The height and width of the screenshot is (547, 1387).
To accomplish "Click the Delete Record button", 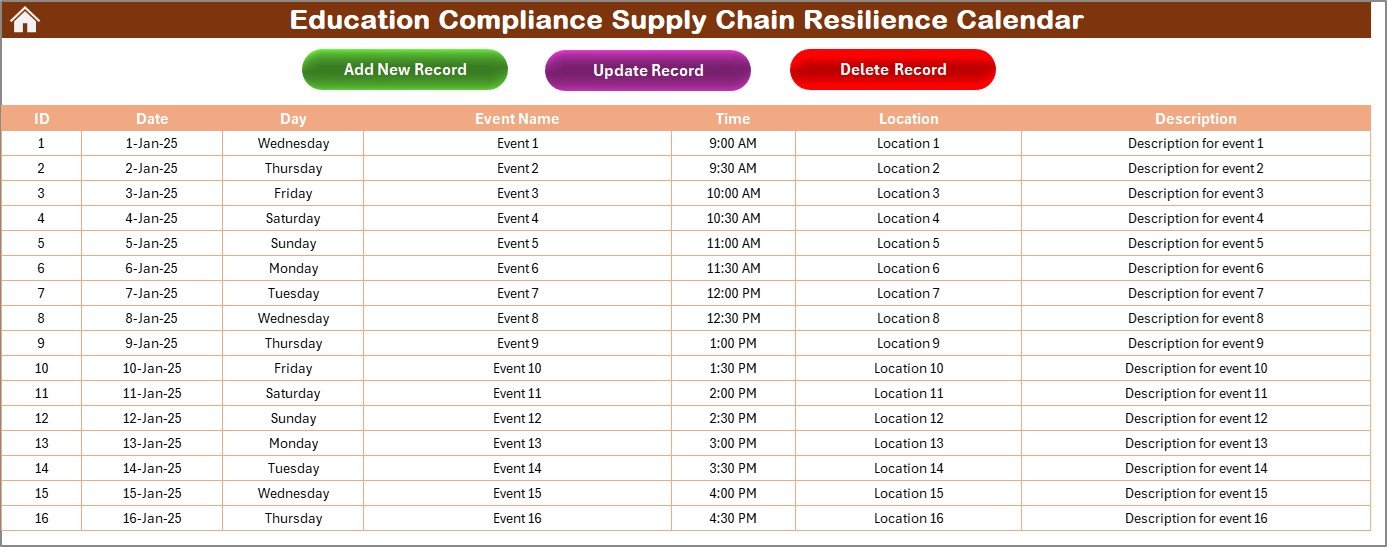I will [893, 70].
